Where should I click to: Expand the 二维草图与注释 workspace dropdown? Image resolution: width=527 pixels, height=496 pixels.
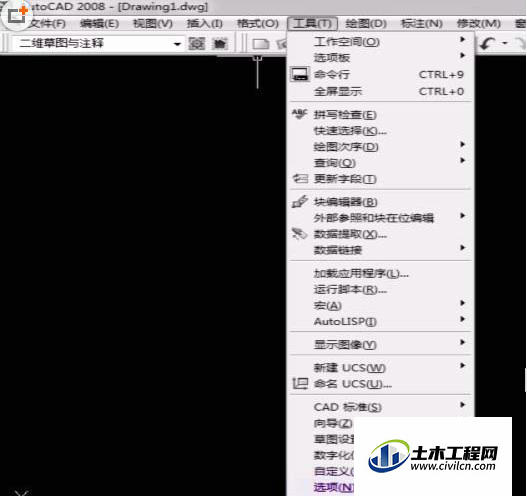click(x=177, y=44)
